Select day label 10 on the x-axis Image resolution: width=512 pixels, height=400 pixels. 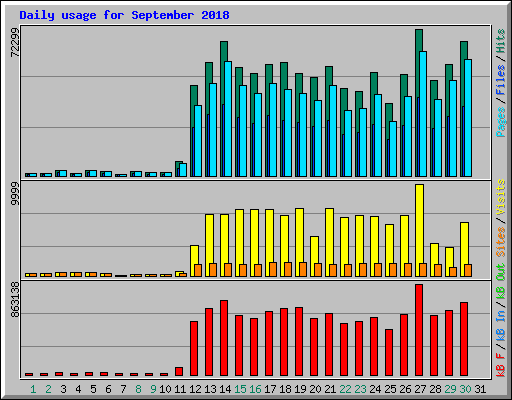[165, 389]
